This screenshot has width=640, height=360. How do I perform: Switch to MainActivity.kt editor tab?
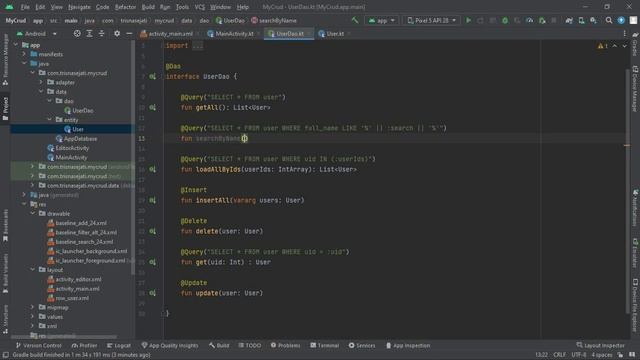[233, 33]
